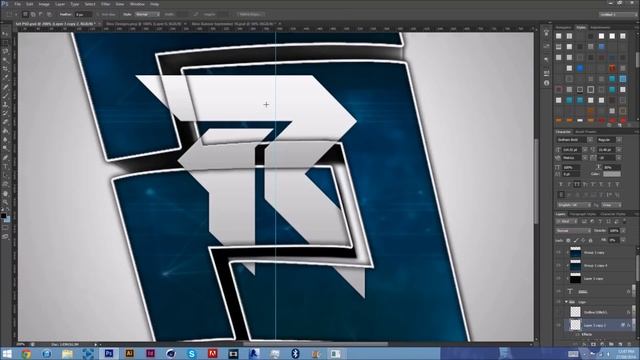Select the Hand tool
Viewport: 640px width, 360px height.
[5, 193]
